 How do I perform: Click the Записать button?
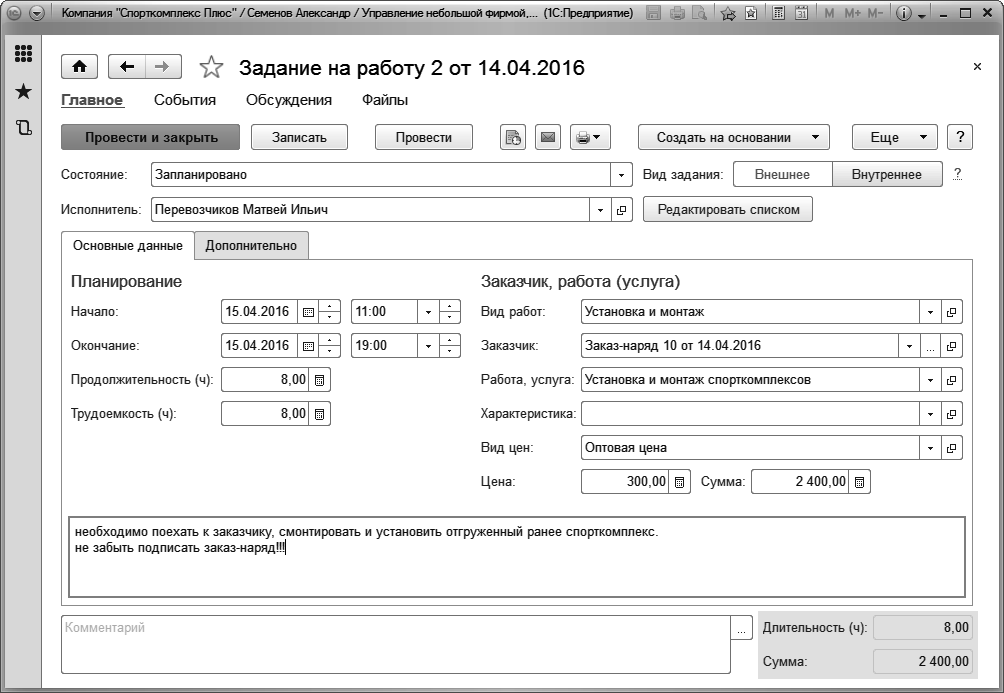click(x=299, y=137)
